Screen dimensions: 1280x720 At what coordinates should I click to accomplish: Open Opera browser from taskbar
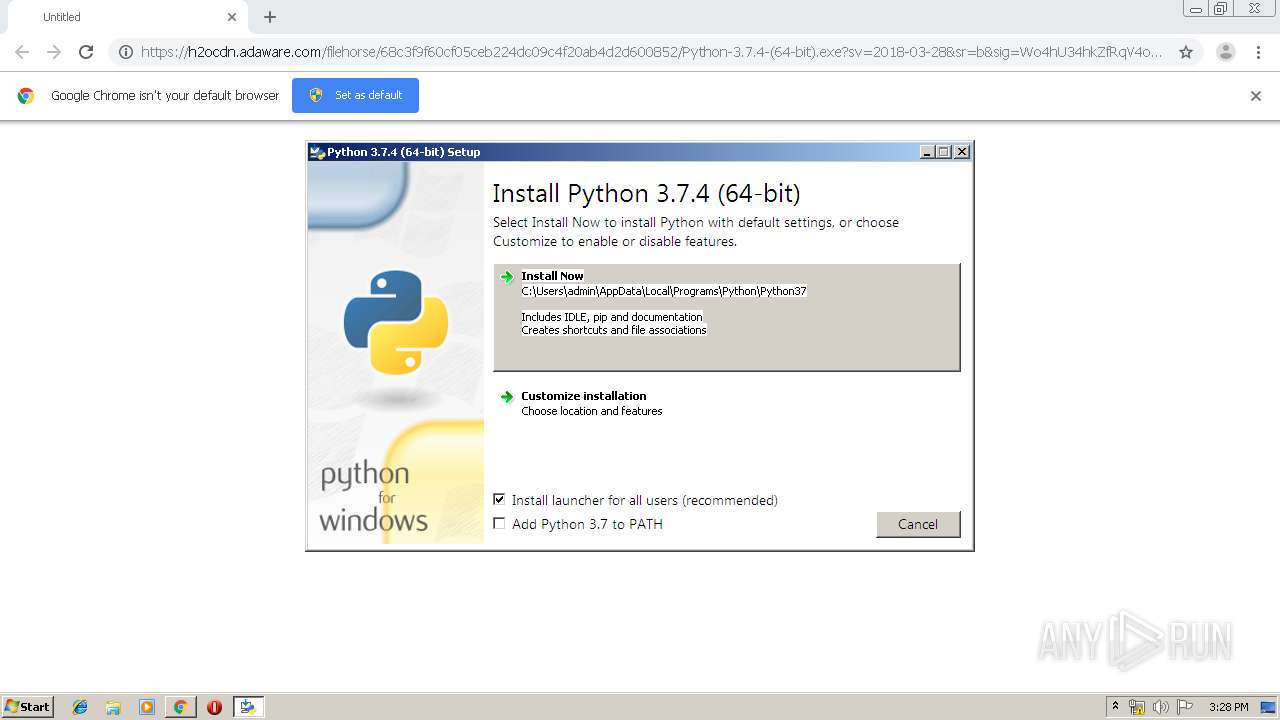pyautogui.click(x=214, y=707)
